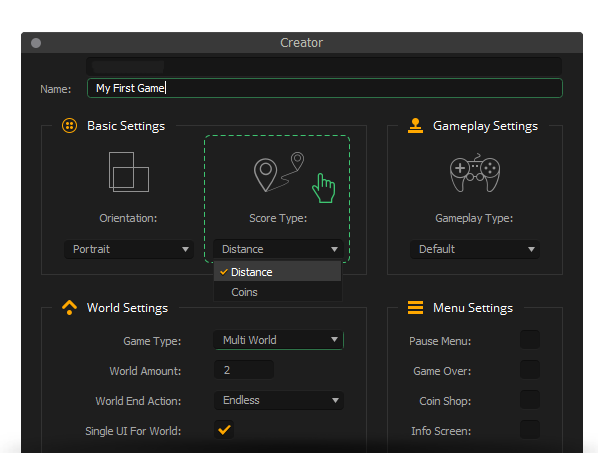The height and width of the screenshot is (453, 598).
Task: Enable the Pause Menu checkbox
Action: click(530, 340)
